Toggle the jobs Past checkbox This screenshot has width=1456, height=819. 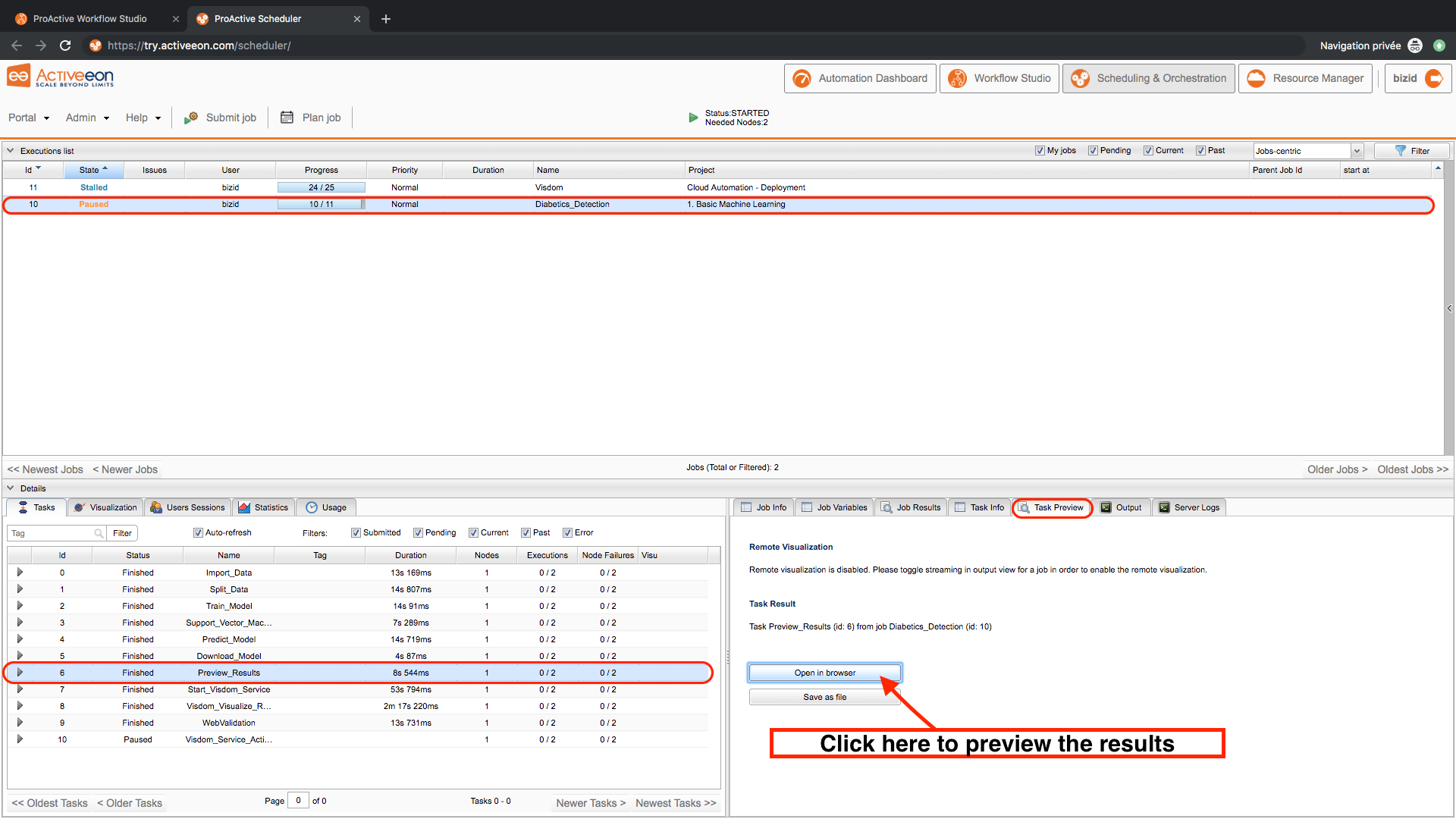(x=1200, y=150)
